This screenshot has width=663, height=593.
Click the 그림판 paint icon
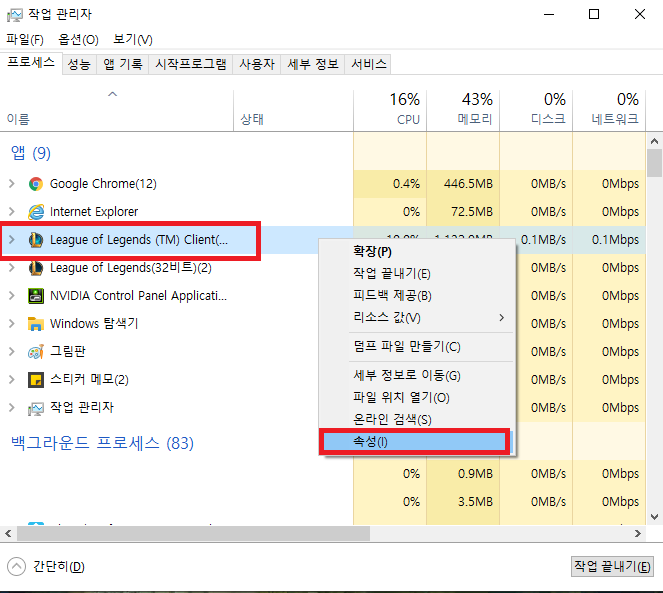tap(36, 351)
